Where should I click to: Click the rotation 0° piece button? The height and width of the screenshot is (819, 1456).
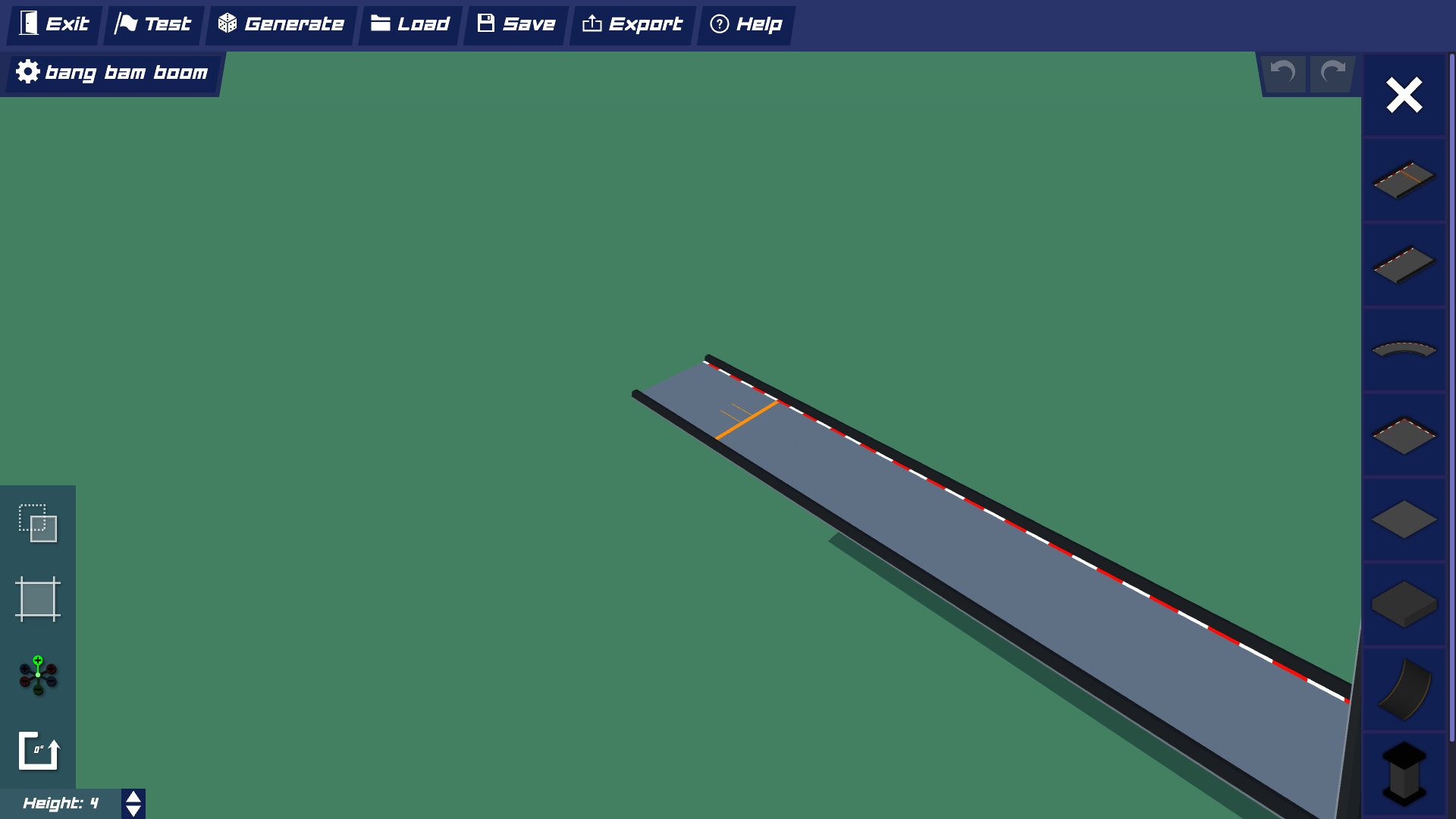point(38,751)
